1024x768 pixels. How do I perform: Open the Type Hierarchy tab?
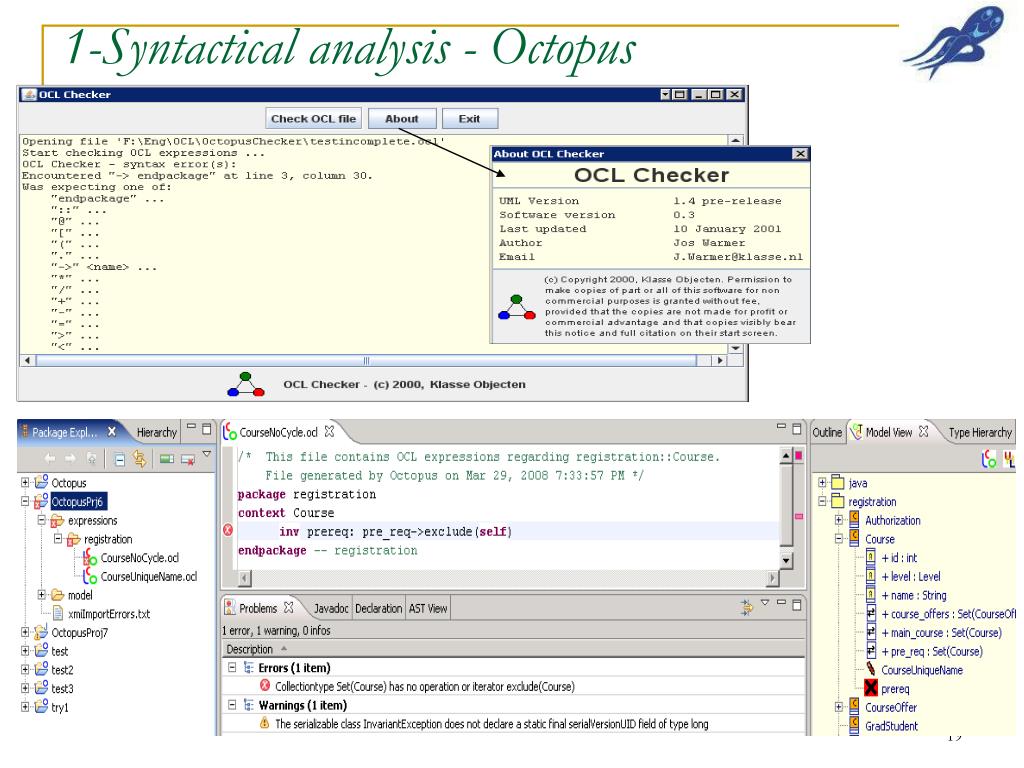(x=980, y=432)
